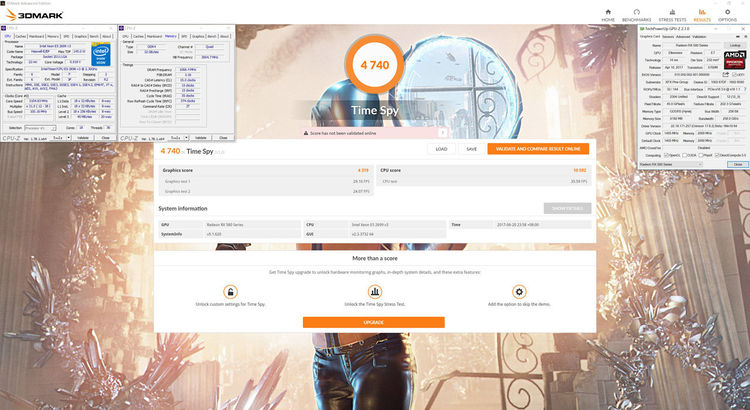
Task: Open the Results section
Action: point(702,15)
